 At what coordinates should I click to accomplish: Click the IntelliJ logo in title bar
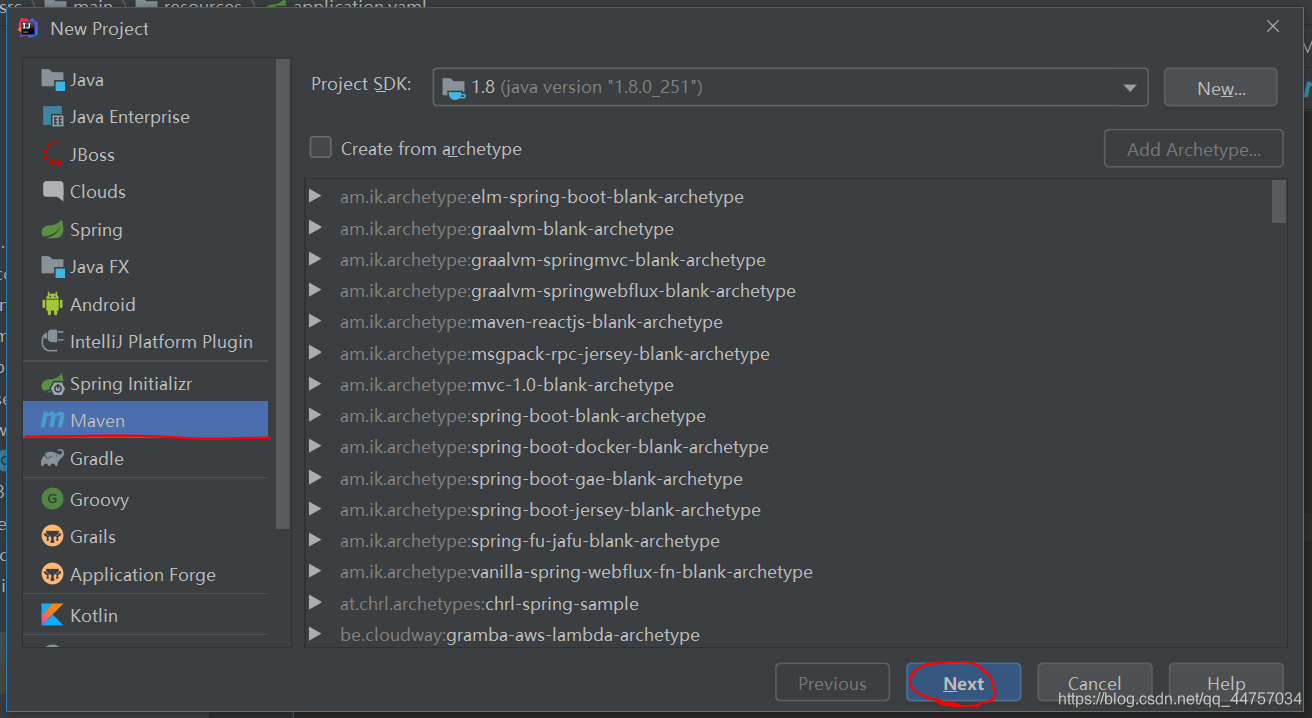[28, 28]
